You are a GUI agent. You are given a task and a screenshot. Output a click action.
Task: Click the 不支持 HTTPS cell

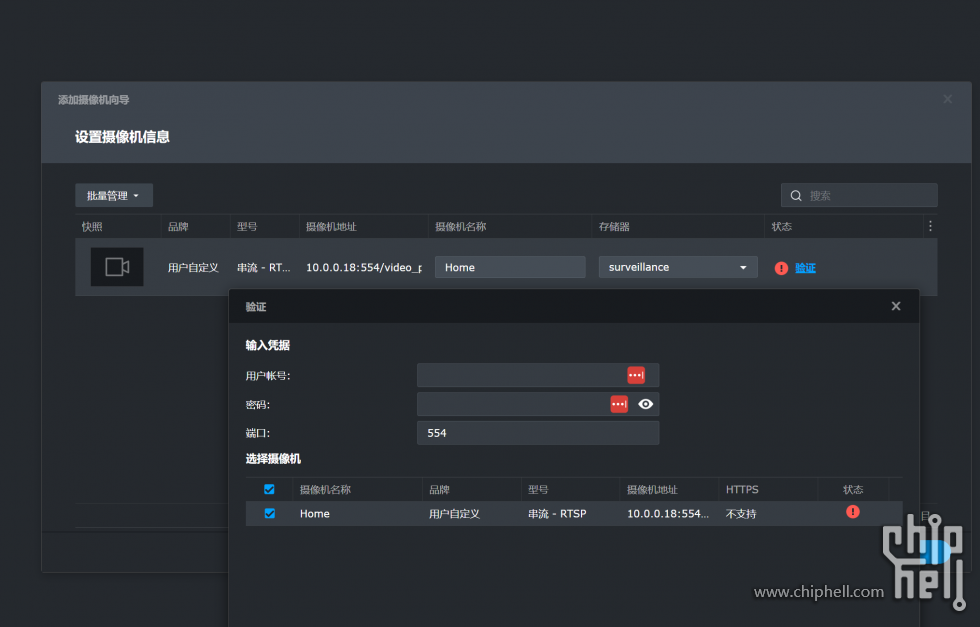coord(741,514)
